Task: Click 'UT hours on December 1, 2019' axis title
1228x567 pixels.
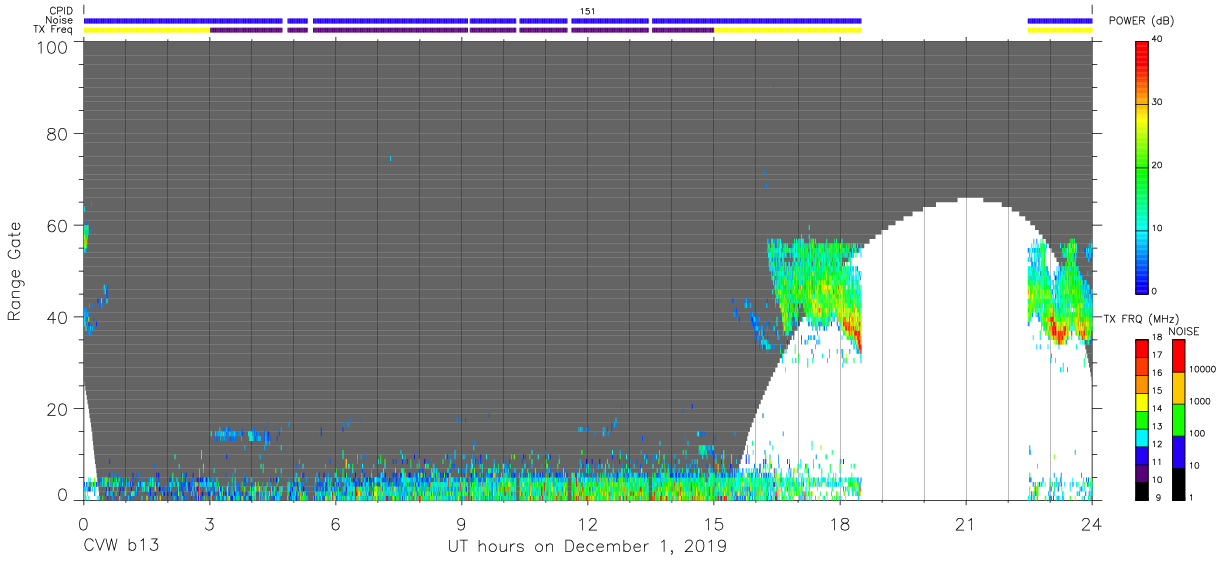Action: point(587,547)
